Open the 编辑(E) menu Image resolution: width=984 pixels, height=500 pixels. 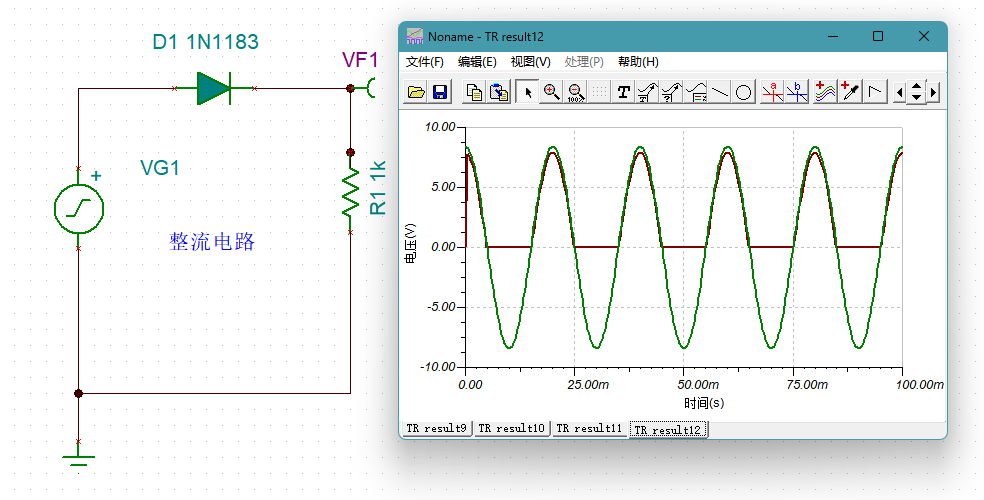[477, 62]
